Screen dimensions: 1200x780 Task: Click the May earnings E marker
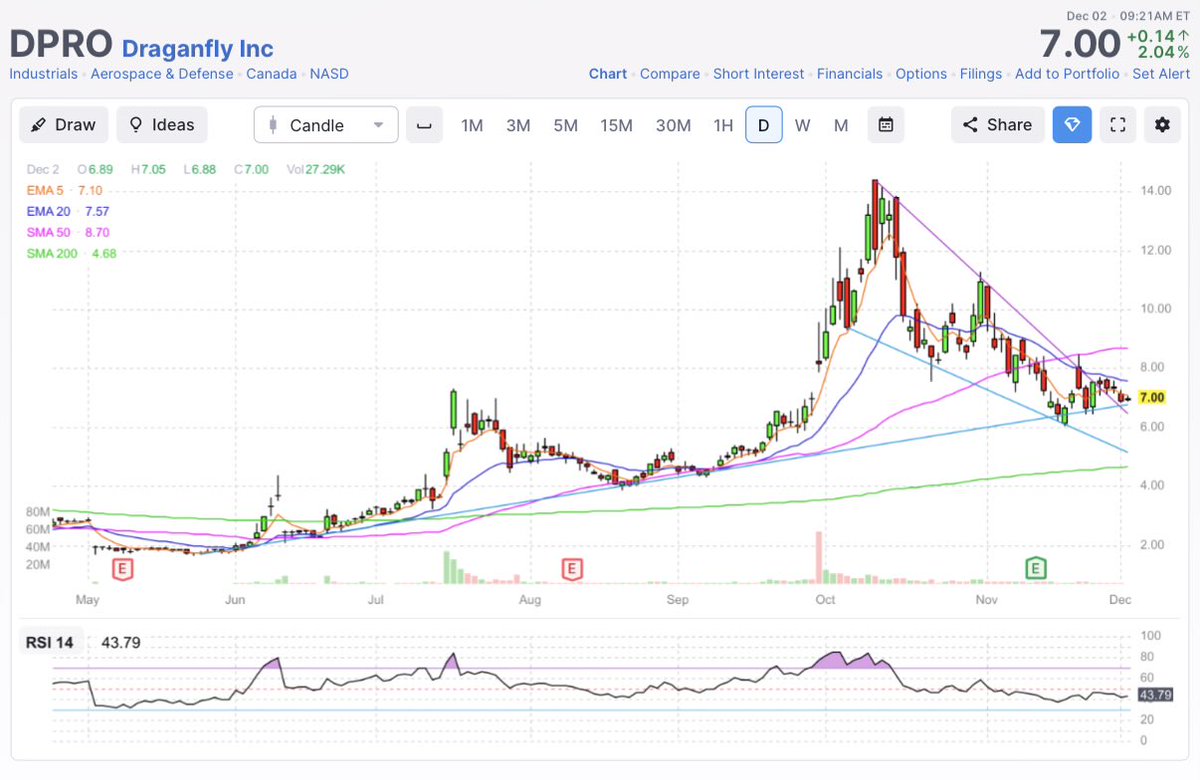click(x=122, y=569)
